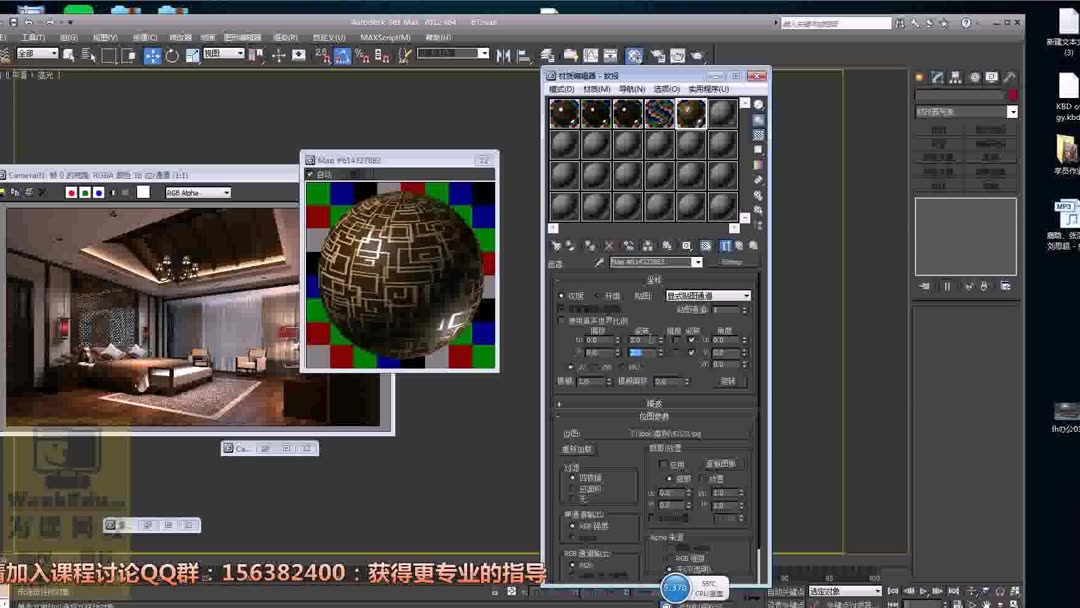
Task: Open the Map #614327883 name dropdown
Action: click(698, 262)
